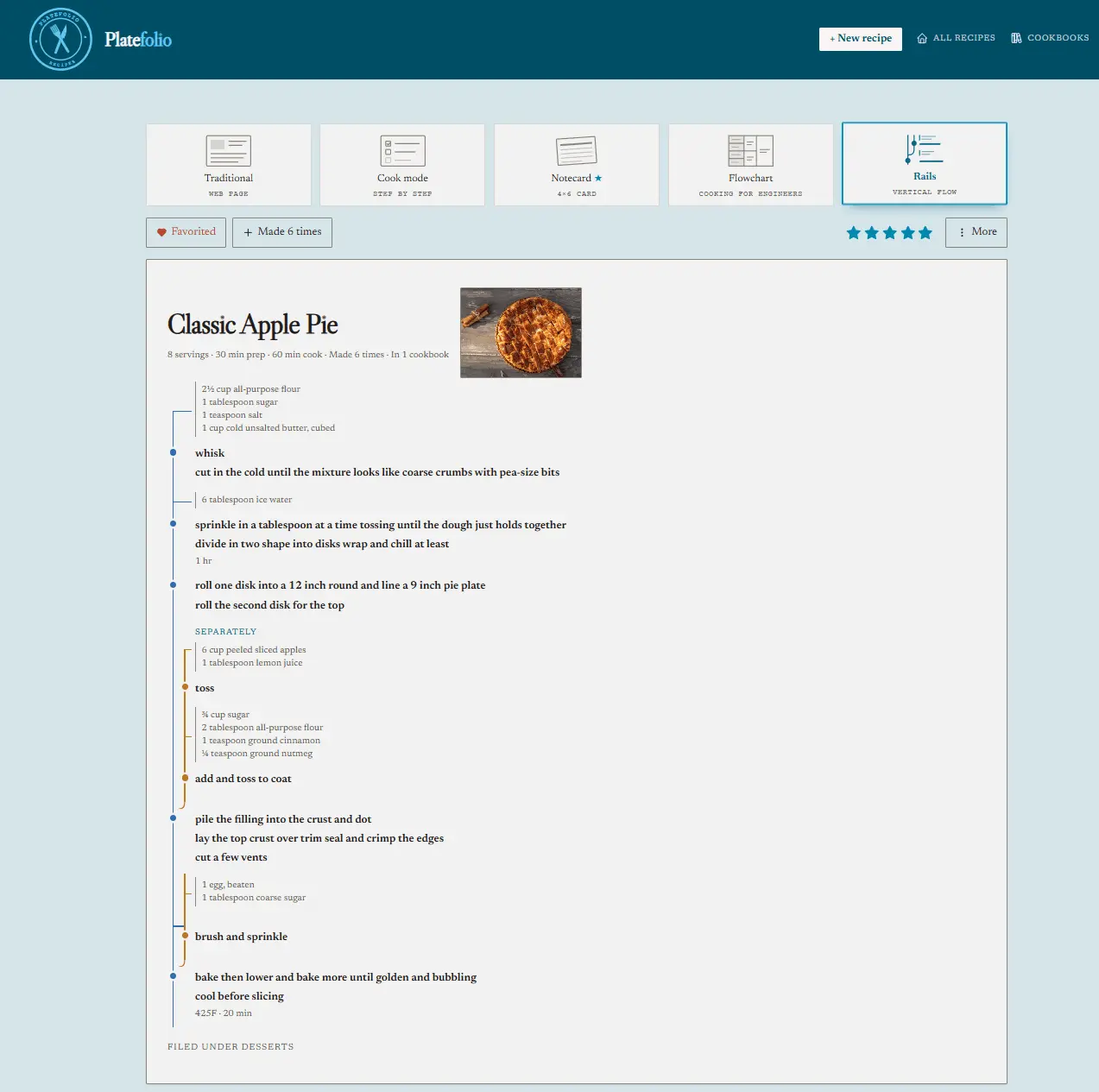
Task: Open Cookbooks page
Action: click(x=1050, y=38)
